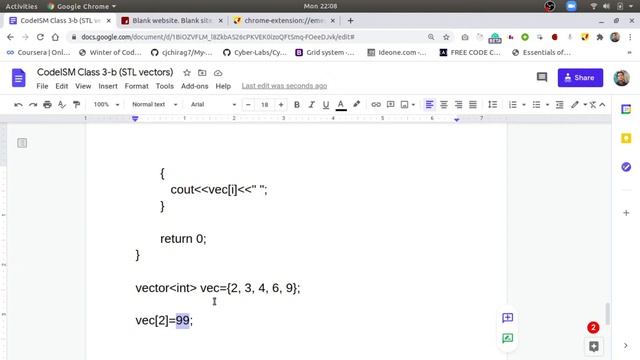Insert a link with the link icon
The height and width of the screenshot is (360, 640).
[x=376, y=105]
